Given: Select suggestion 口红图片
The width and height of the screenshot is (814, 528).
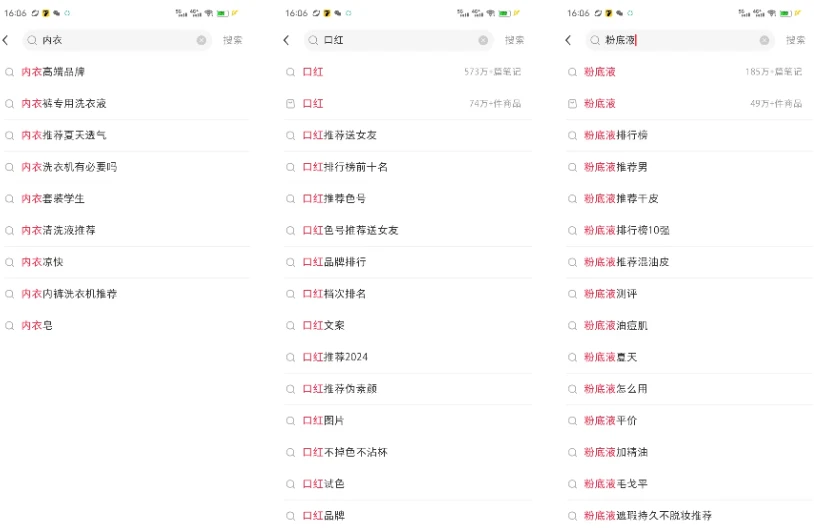Looking at the screenshot, I should point(323,420).
